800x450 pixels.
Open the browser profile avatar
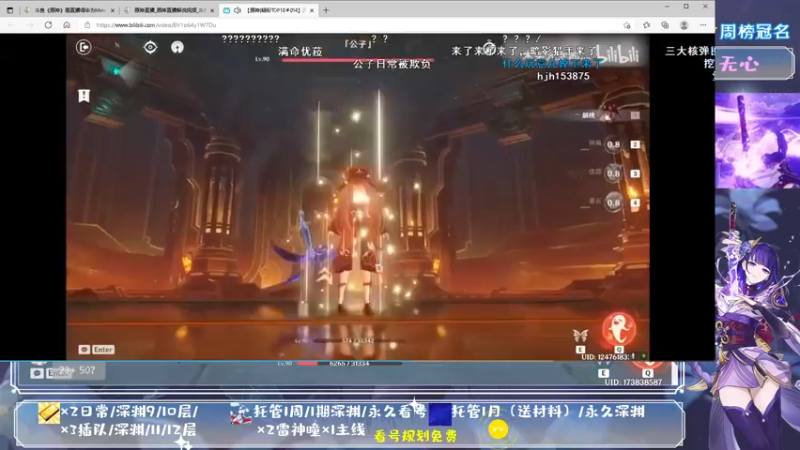tap(684, 25)
